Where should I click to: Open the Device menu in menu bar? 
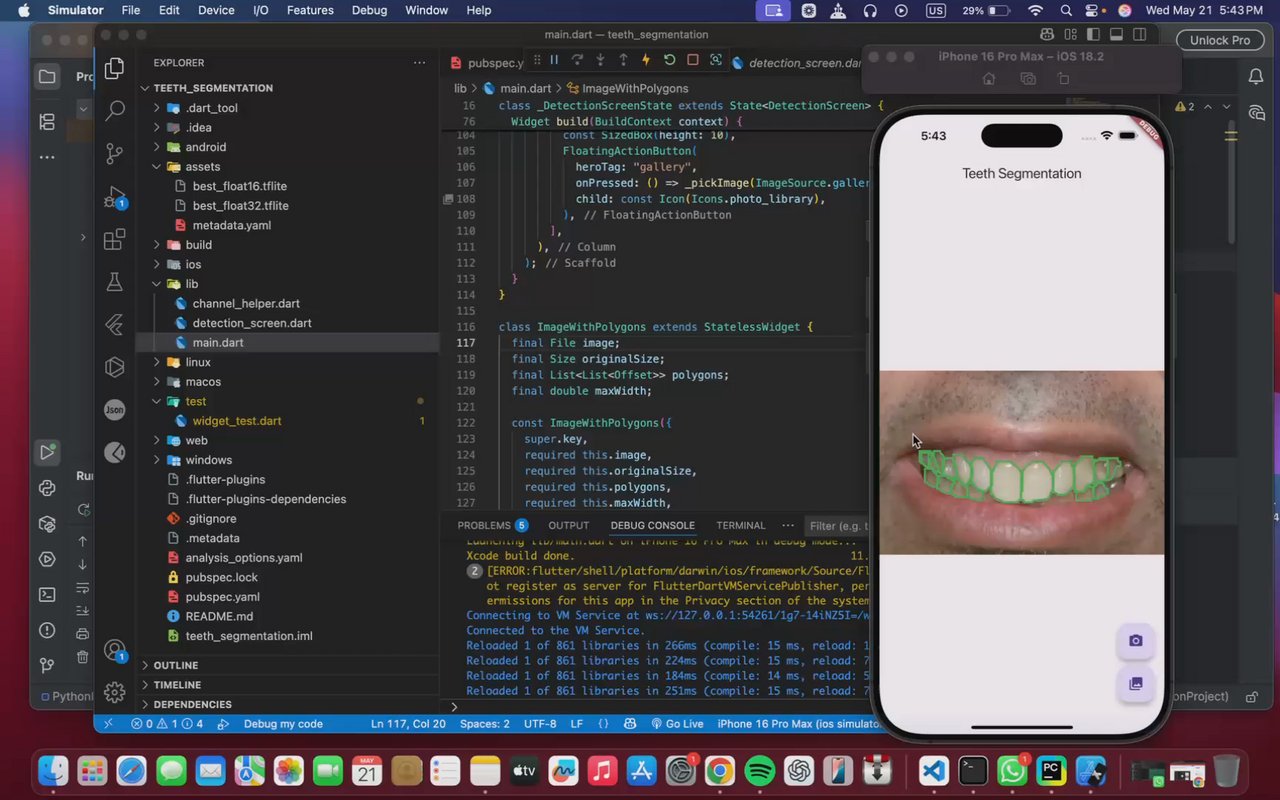[215, 10]
